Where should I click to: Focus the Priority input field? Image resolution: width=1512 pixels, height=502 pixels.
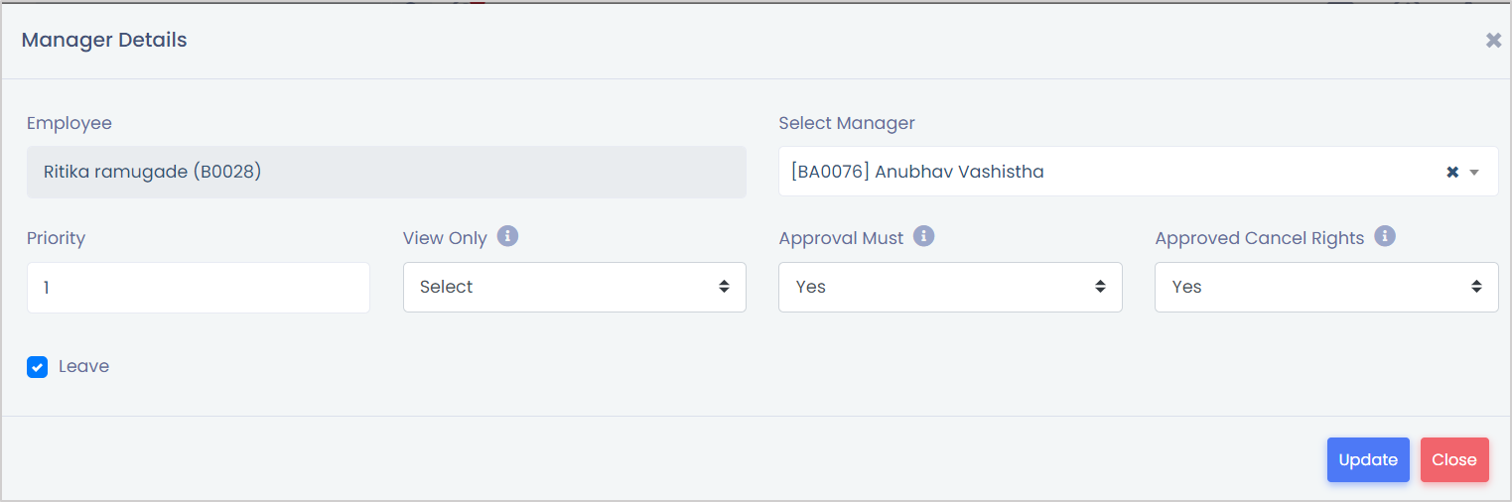pos(198,287)
